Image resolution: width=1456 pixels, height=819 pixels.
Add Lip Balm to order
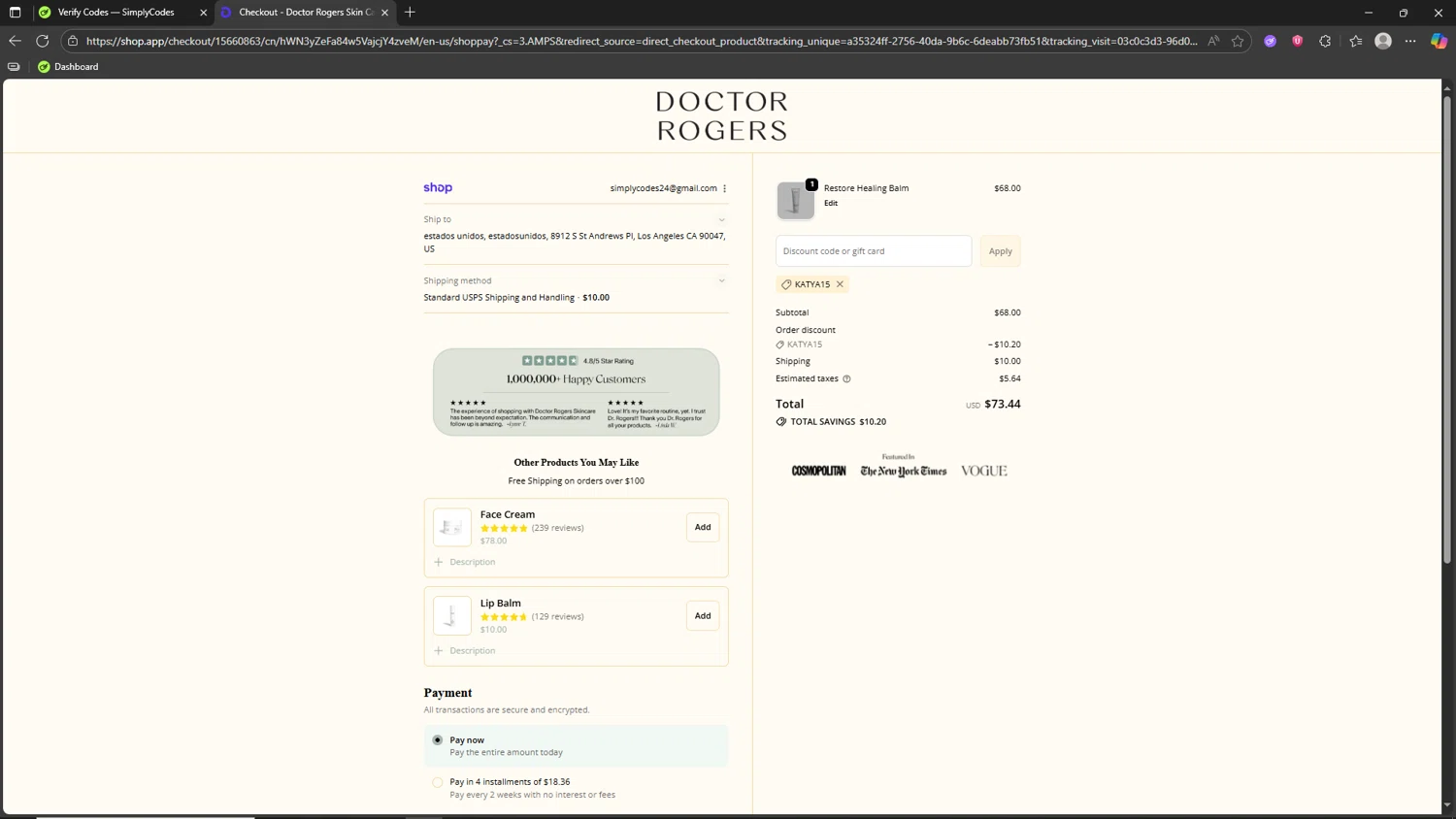point(703,615)
